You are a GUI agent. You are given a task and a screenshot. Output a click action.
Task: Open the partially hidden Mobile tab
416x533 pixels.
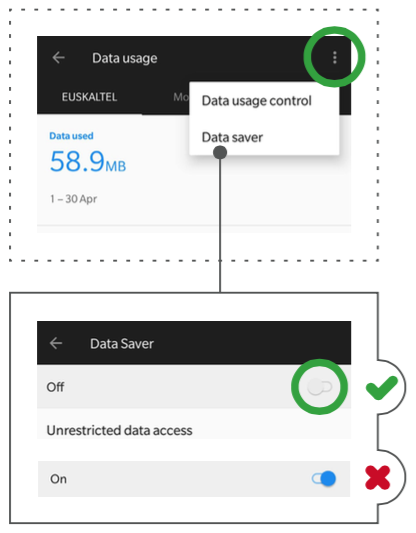click(x=181, y=97)
